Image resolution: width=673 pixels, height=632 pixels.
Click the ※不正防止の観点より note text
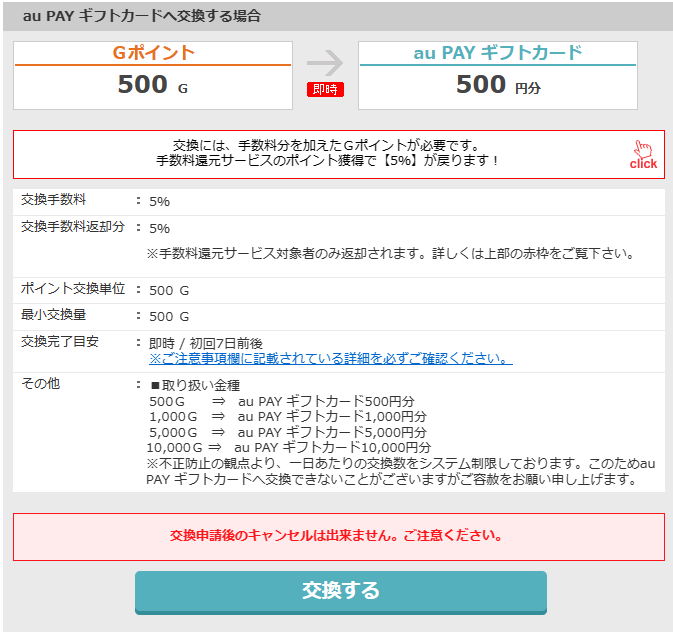coord(401,471)
